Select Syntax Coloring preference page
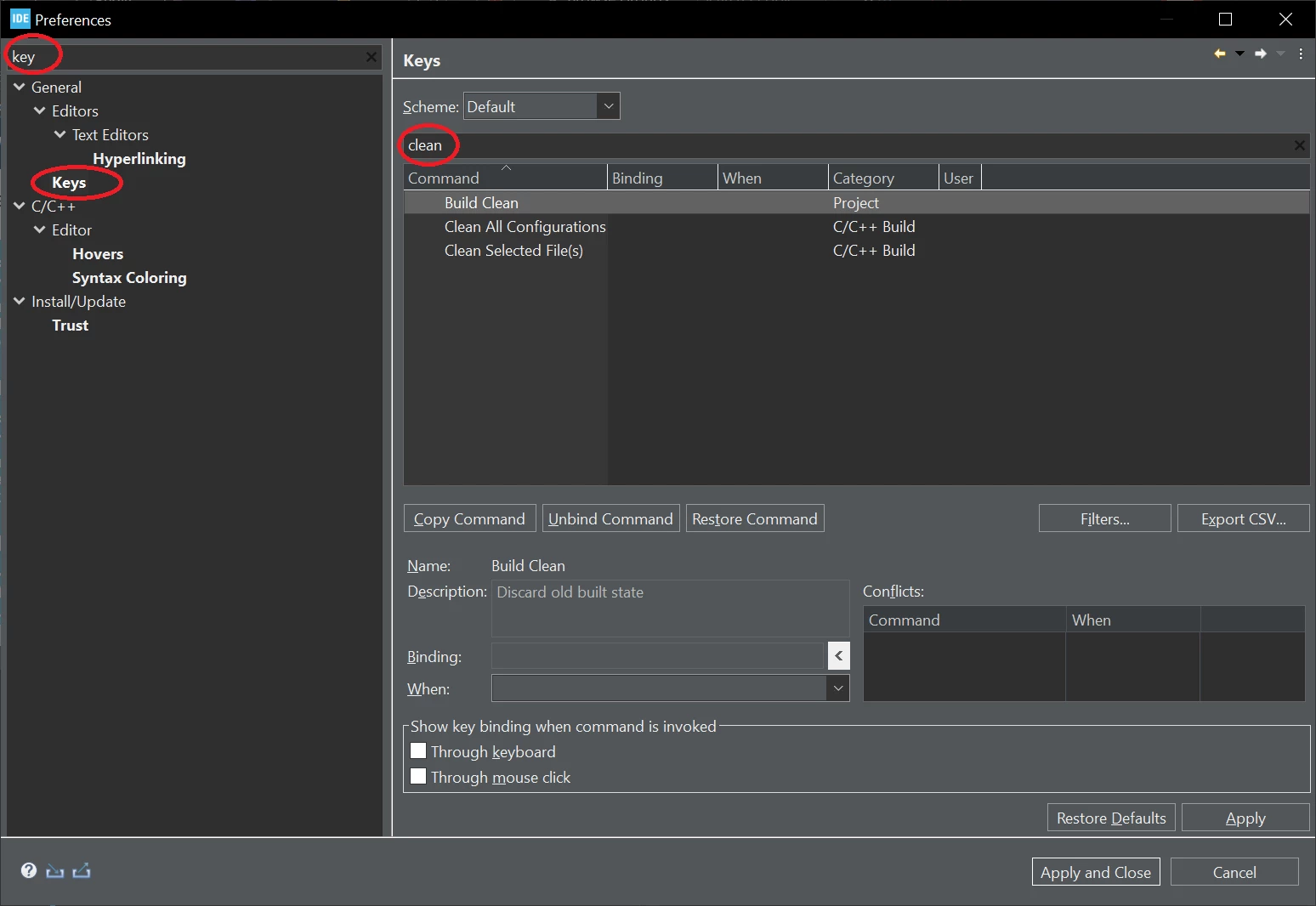1316x906 pixels. (x=129, y=278)
